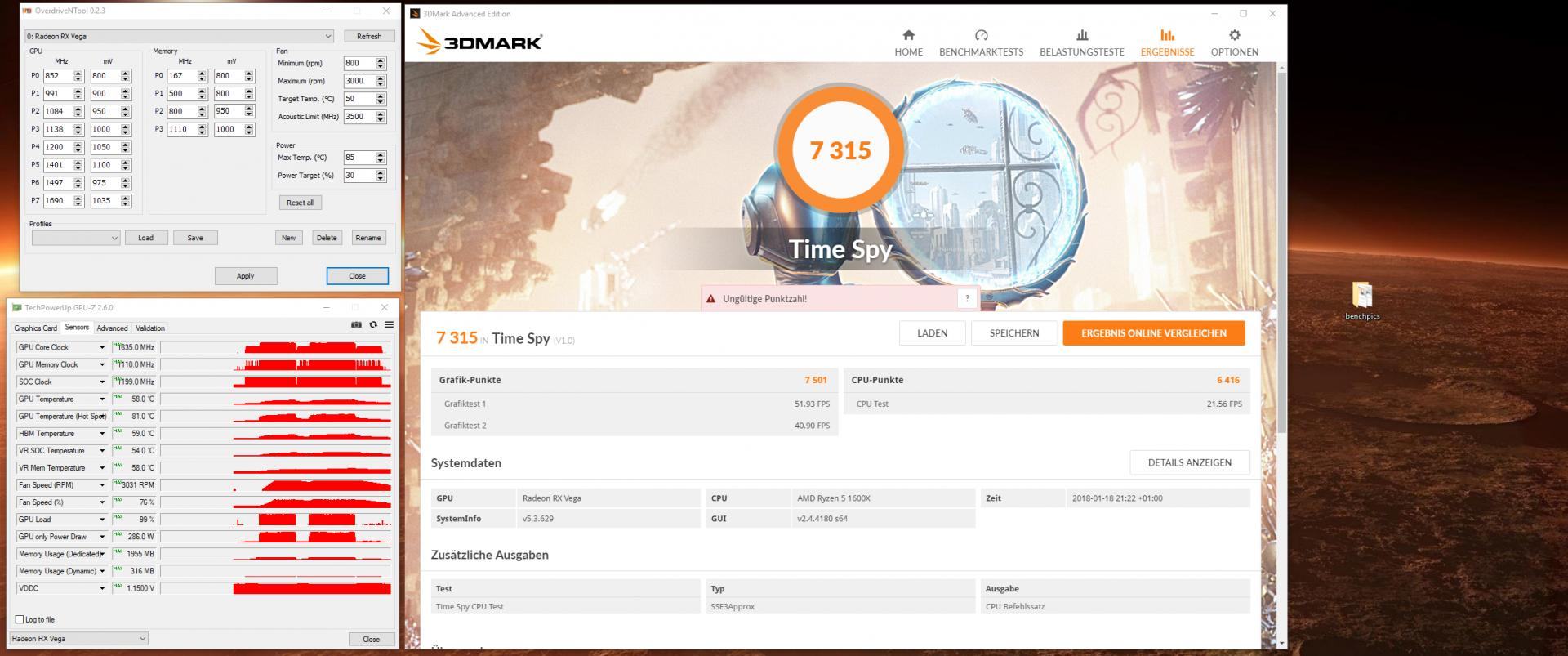
Task: Click Apply in OverdriveNTool
Action: 245,276
